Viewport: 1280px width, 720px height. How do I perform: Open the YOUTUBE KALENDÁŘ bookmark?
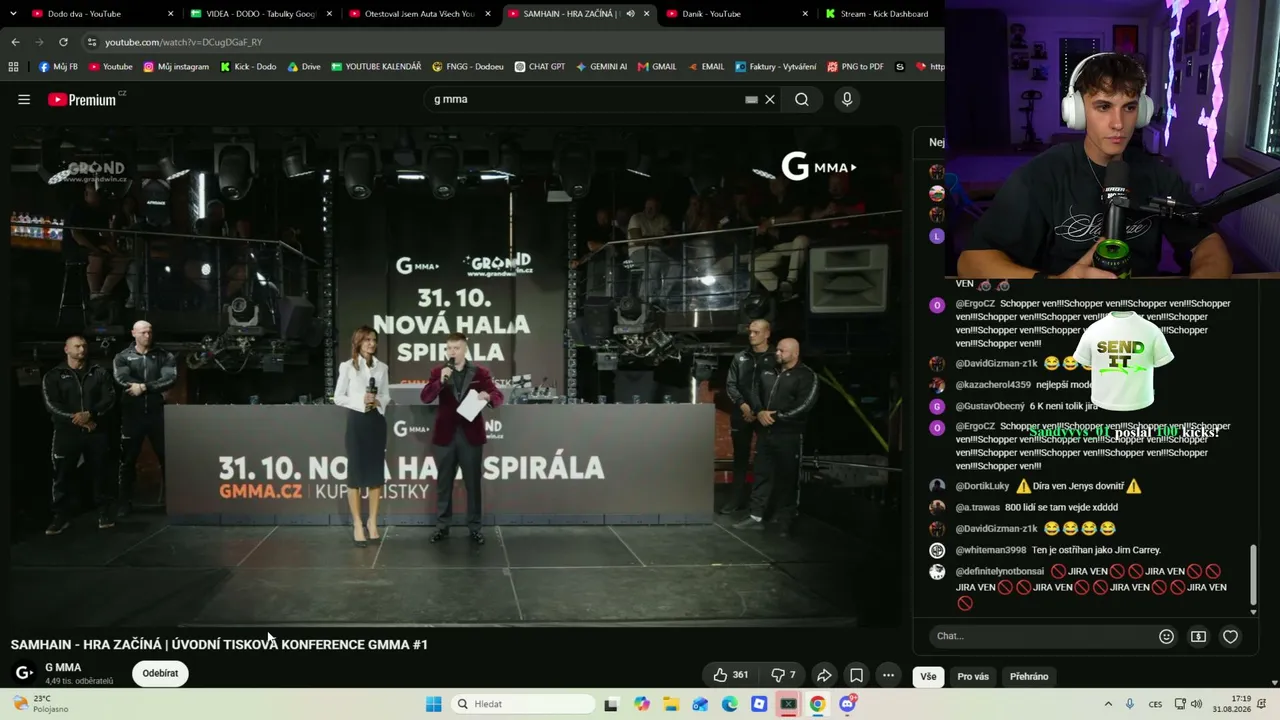(376, 67)
